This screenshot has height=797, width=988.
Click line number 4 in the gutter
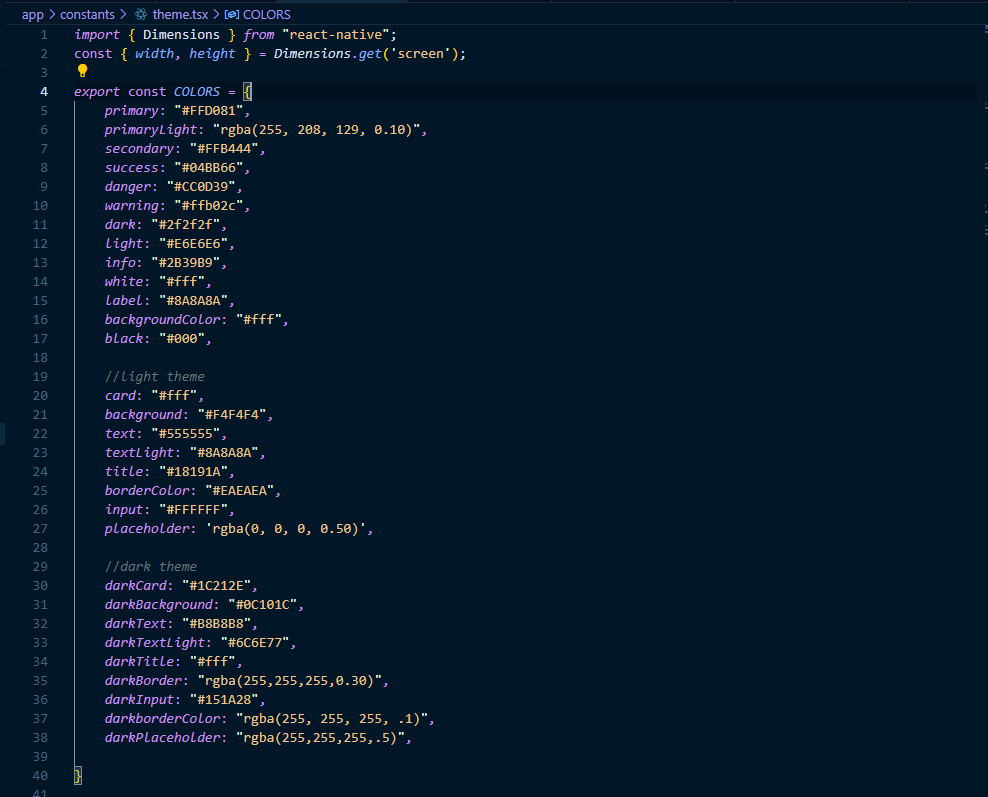pyautogui.click(x=43, y=92)
